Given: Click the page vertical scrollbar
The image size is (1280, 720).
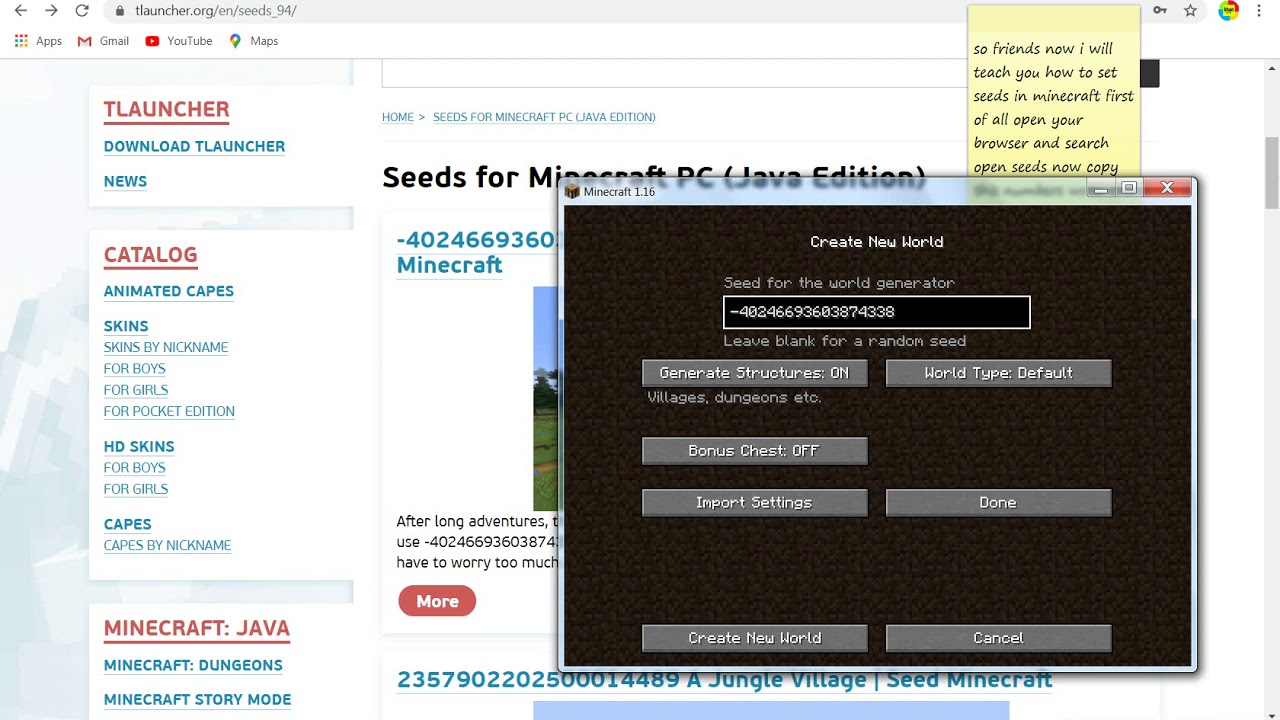Looking at the screenshot, I should coord(1272,172).
